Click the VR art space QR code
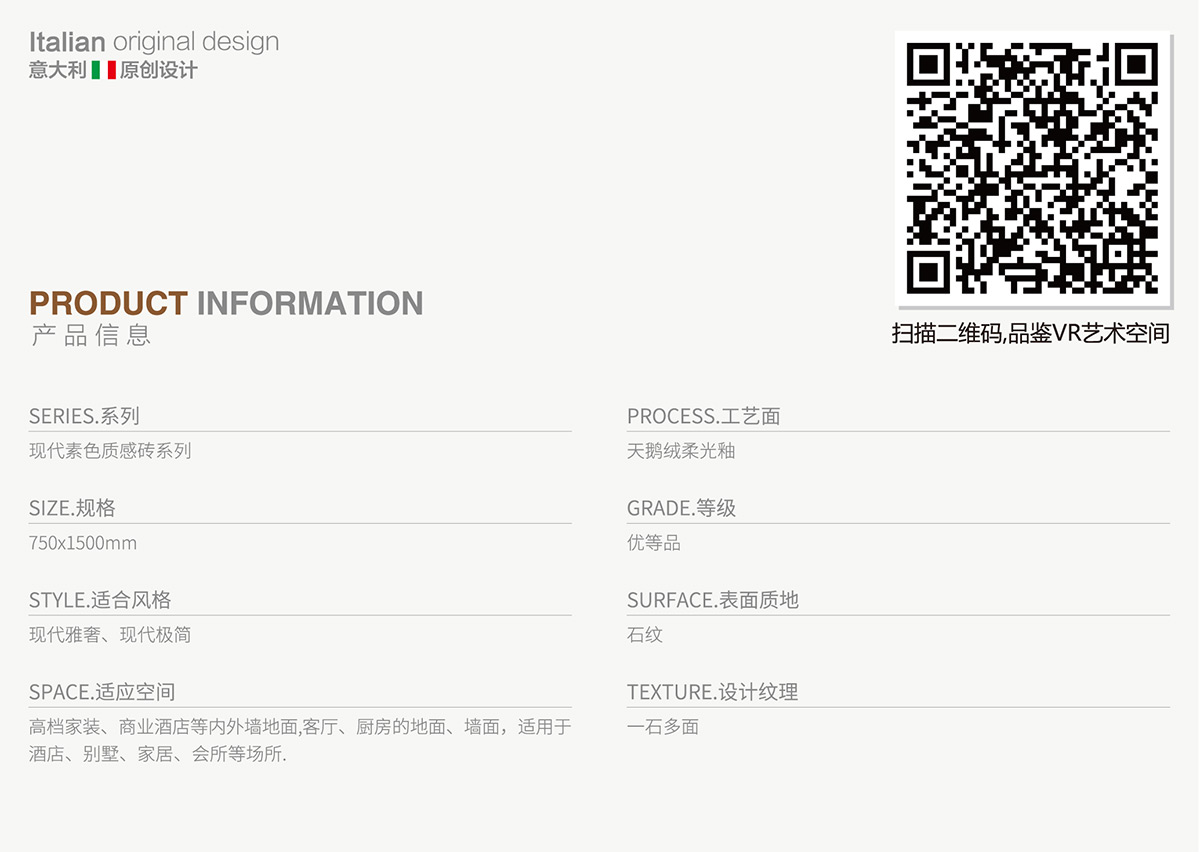 coord(1032,169)
